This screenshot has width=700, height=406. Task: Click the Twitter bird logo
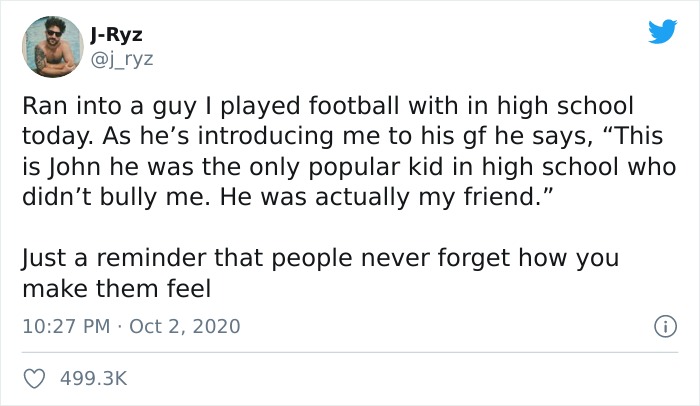tap(662, 32)
